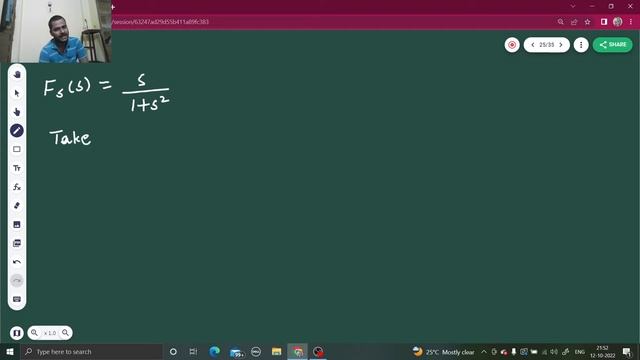Open the recorder app on taskbar
The image size is (640, 360).
318,351
